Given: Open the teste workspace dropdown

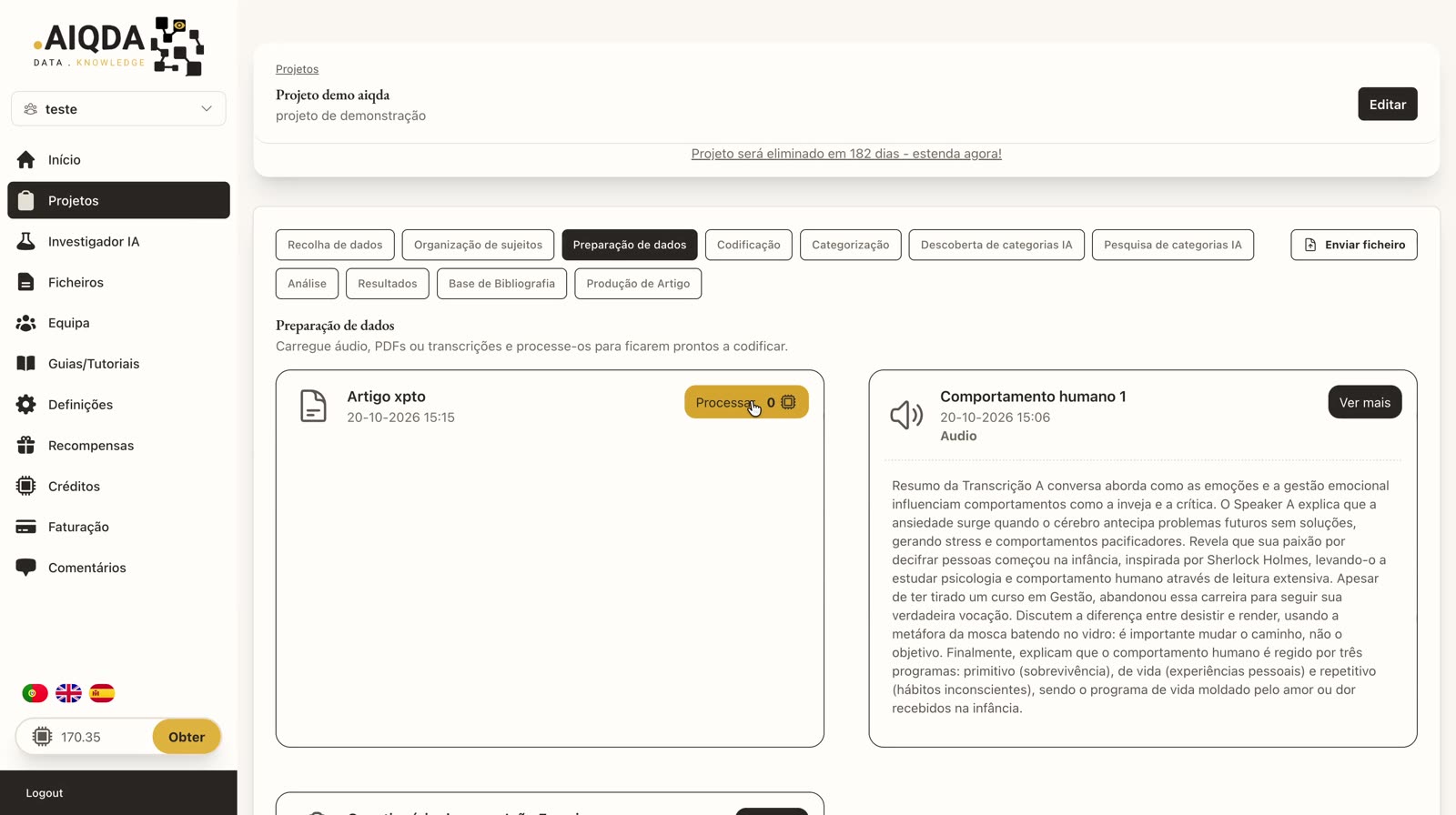Looking at the screenshot, I should click(x=118, y=109).
